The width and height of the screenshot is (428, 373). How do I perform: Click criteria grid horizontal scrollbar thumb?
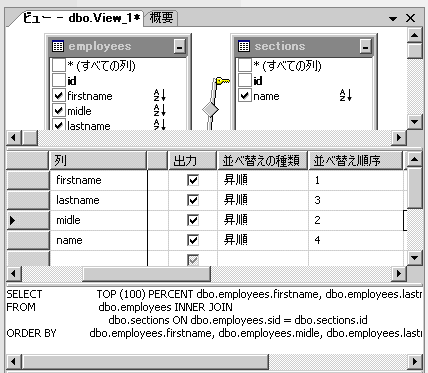(147, 274)
